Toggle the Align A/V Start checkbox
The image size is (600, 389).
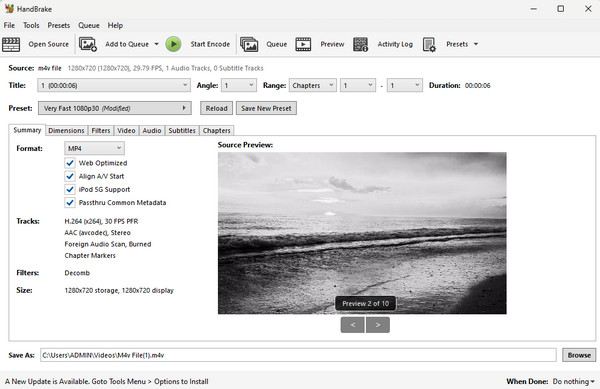pyautogui.click(x=70, y=176)
